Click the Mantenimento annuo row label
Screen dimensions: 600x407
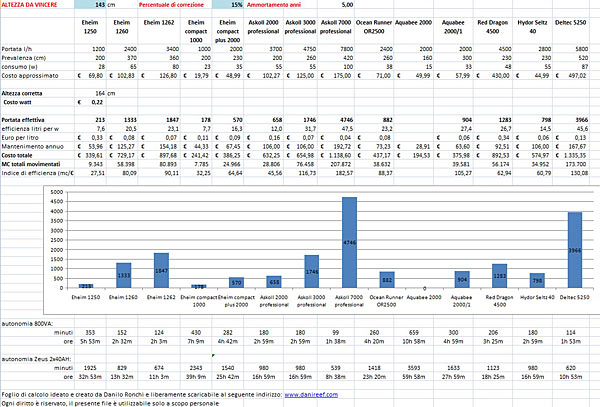tap(33, 146)
